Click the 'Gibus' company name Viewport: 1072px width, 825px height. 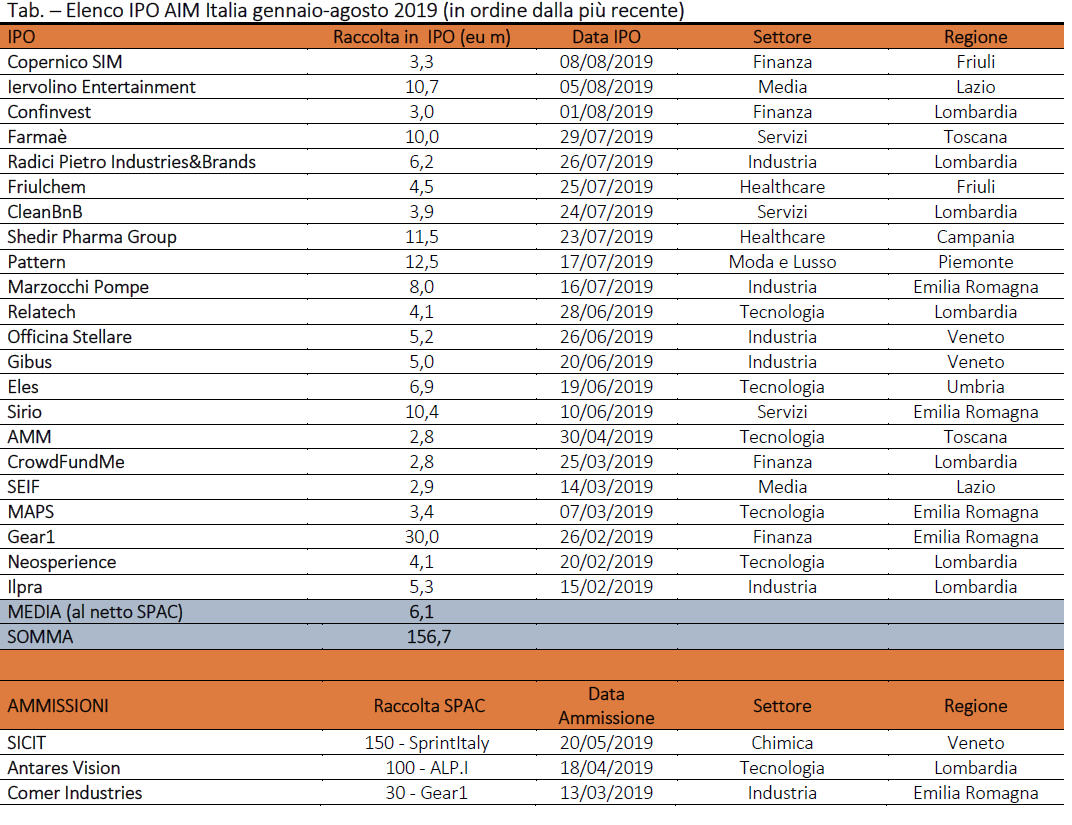(x=29, y=362)
